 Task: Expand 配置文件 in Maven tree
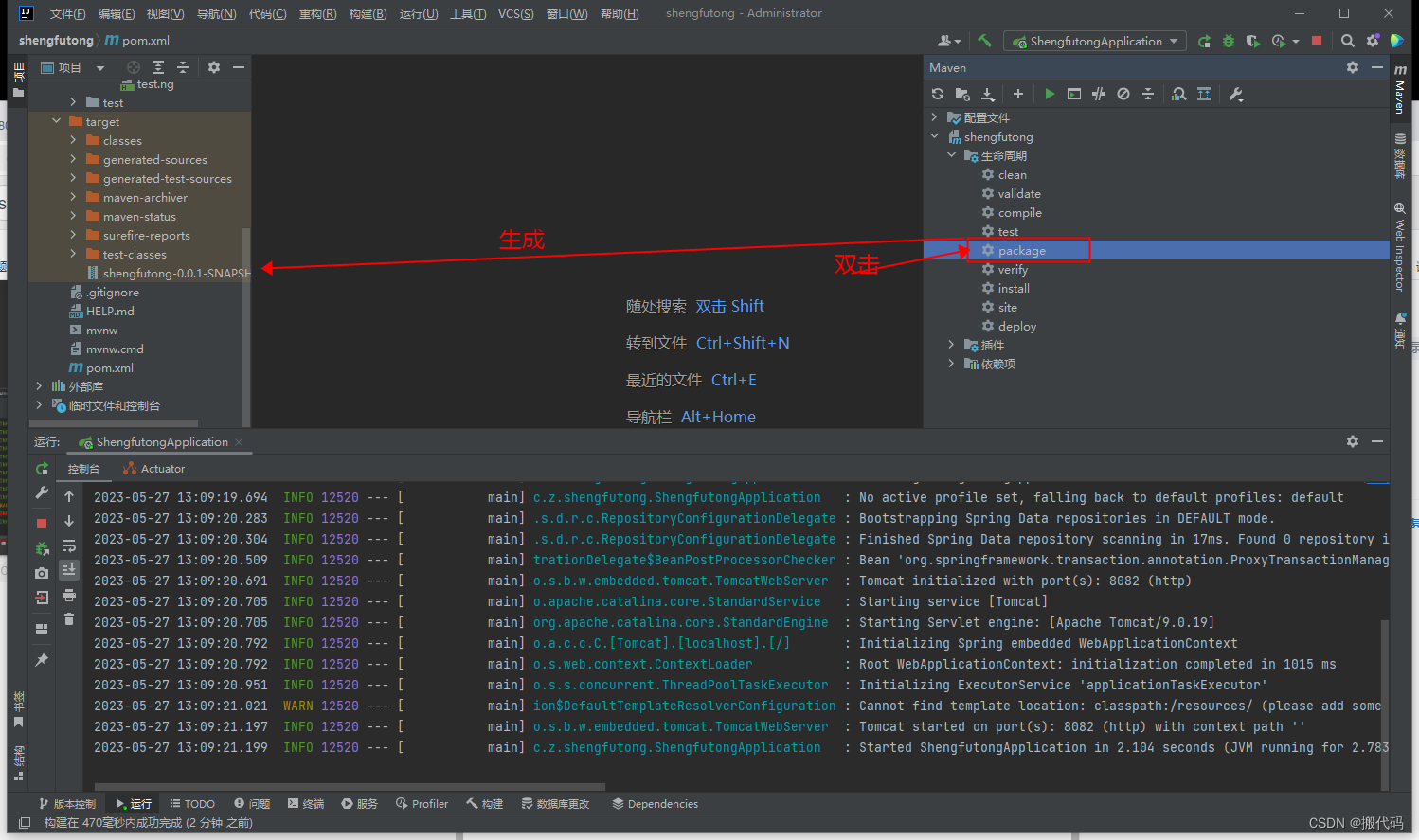935,117
